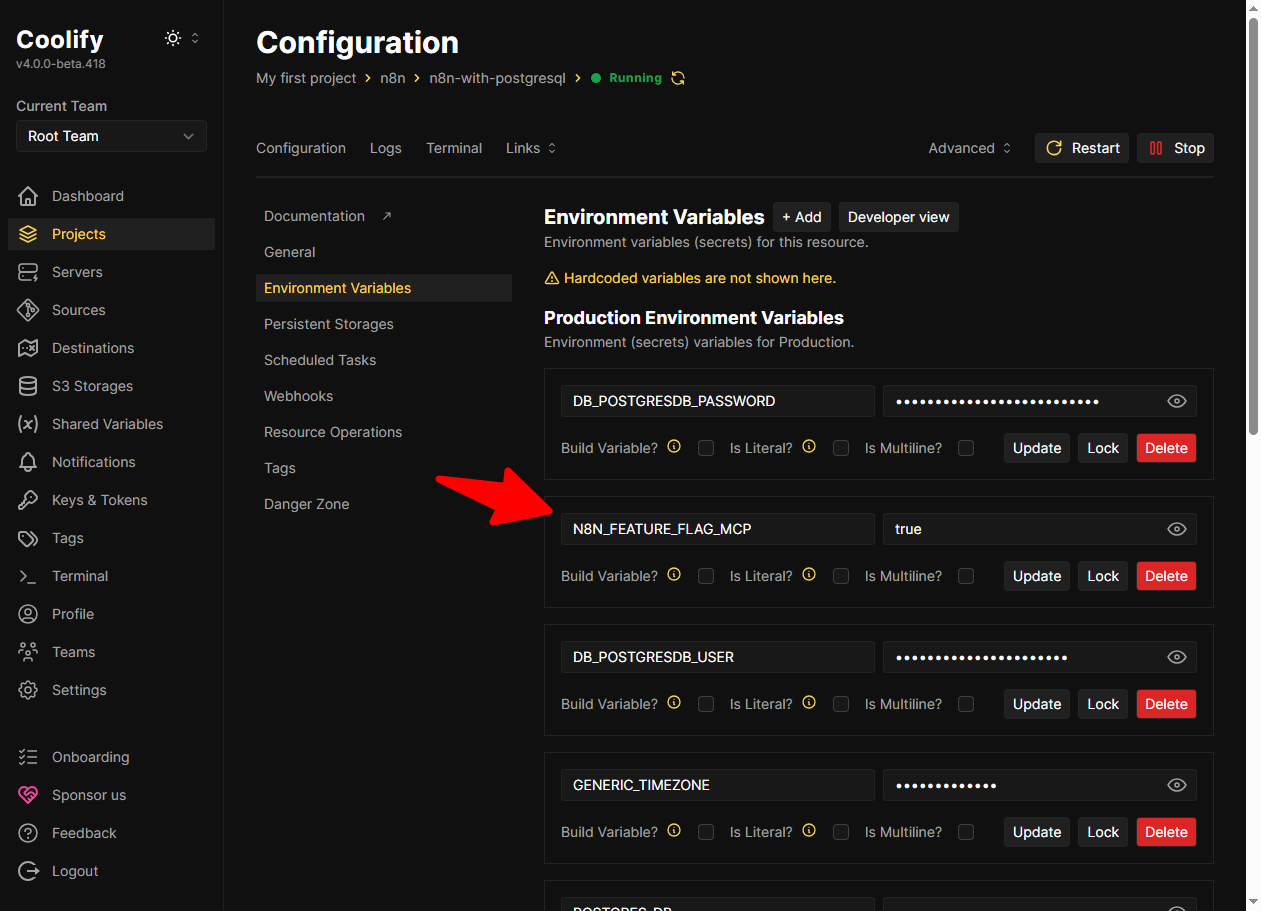Open S3 Storages database icon
This screenshot has width=1261, height=911.
coord(28,386)
